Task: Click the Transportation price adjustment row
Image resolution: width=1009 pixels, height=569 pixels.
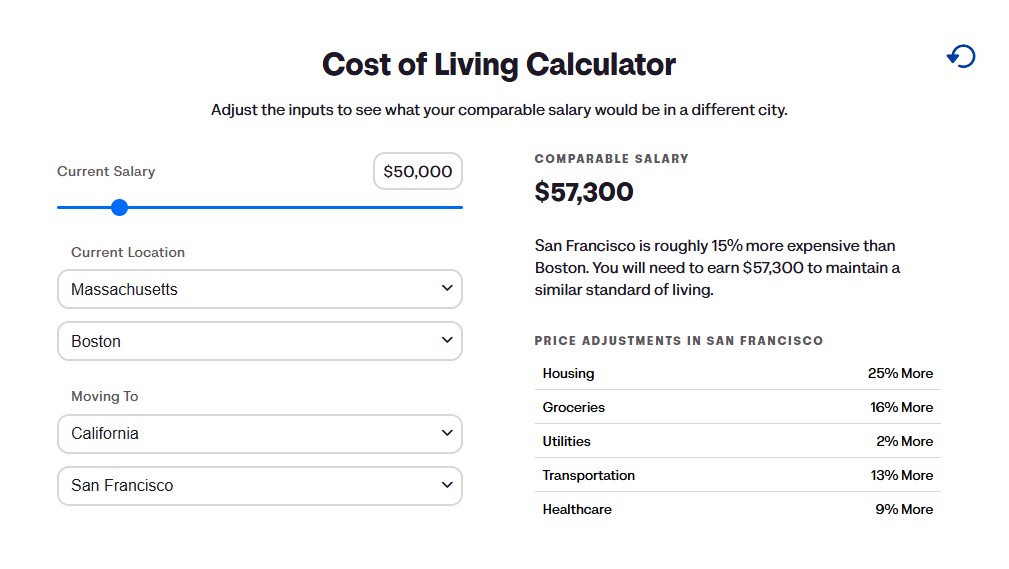Action: [x=737, y=475]
